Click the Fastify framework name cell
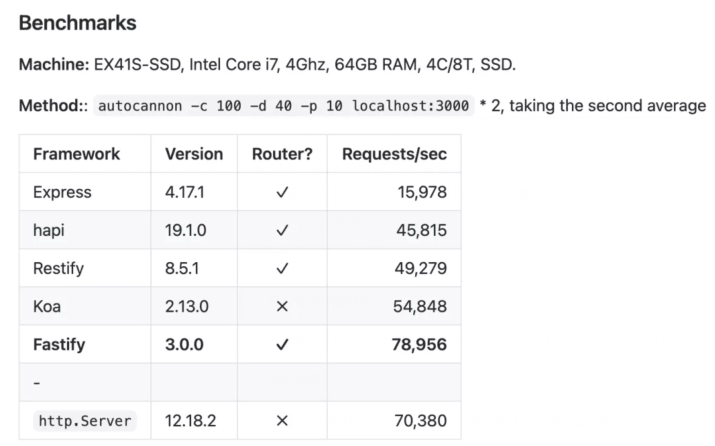 click(59, 345)
